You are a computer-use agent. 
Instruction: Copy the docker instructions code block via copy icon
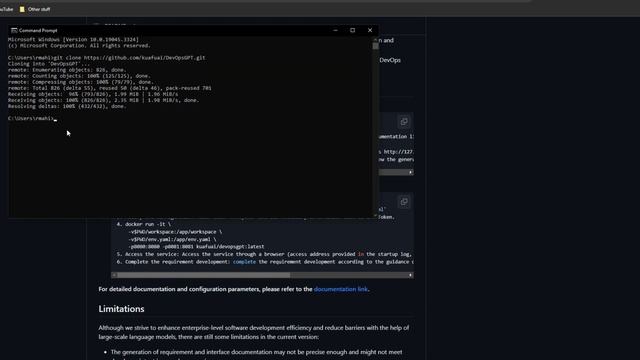[x=404, y=202]
